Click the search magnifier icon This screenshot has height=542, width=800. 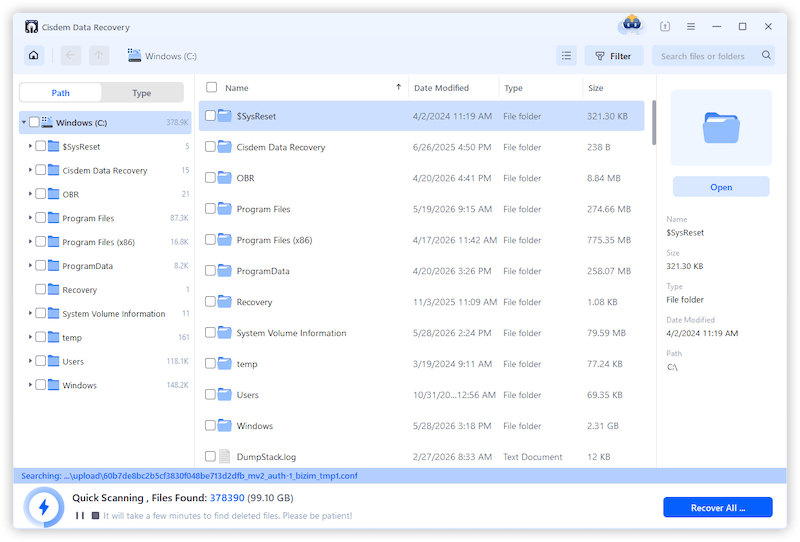tap(766, 55)
